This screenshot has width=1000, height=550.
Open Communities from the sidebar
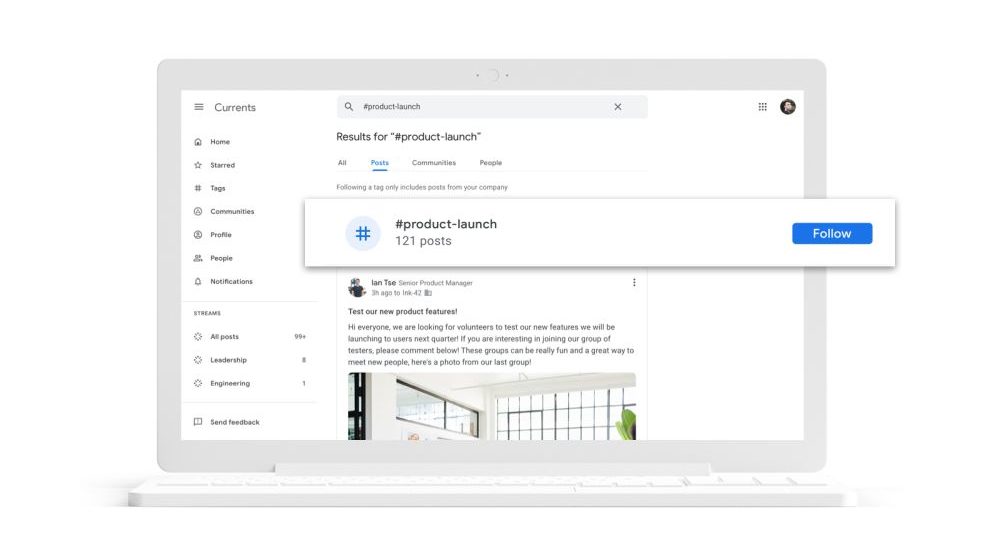point(231,212)
